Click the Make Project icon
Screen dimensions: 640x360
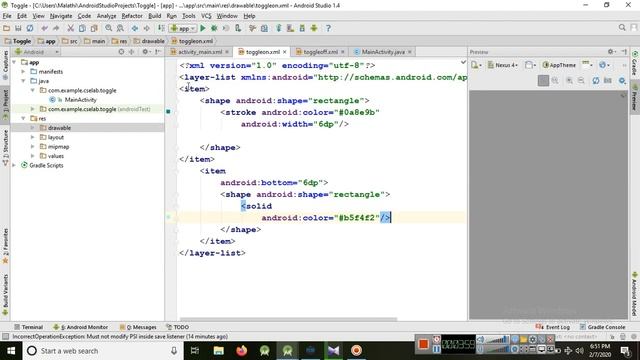[161, 28]
